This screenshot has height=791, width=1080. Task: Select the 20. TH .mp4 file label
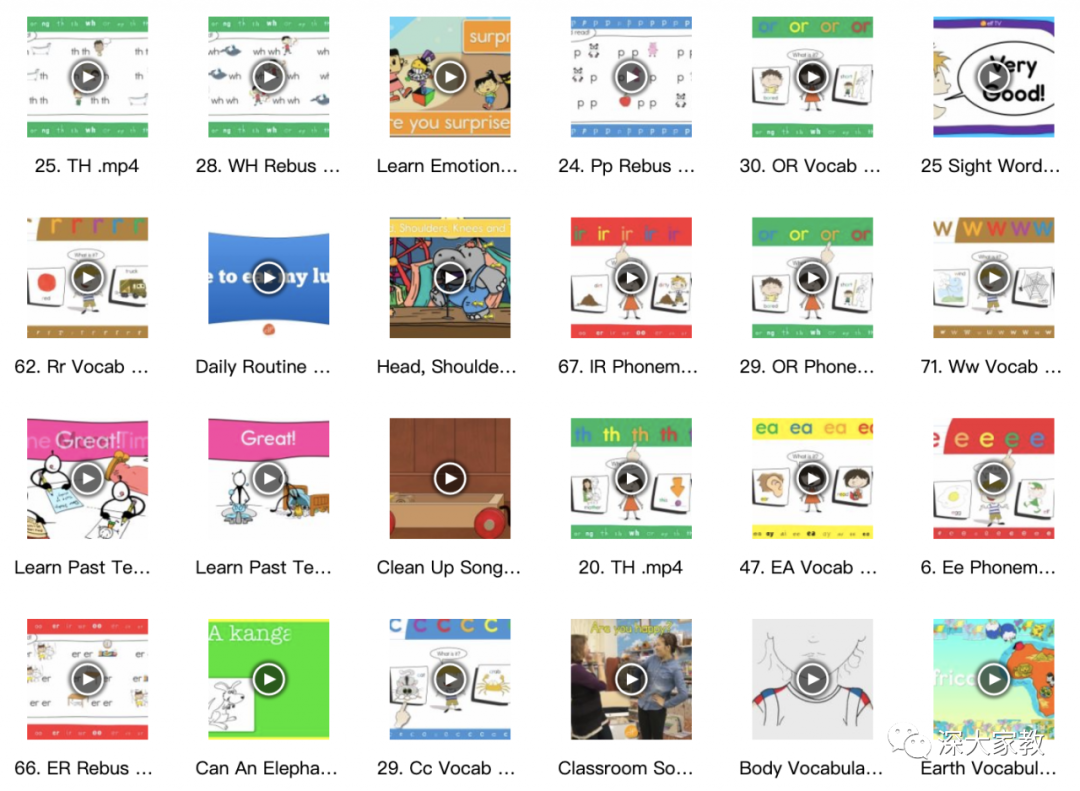[x=630, y=567]
